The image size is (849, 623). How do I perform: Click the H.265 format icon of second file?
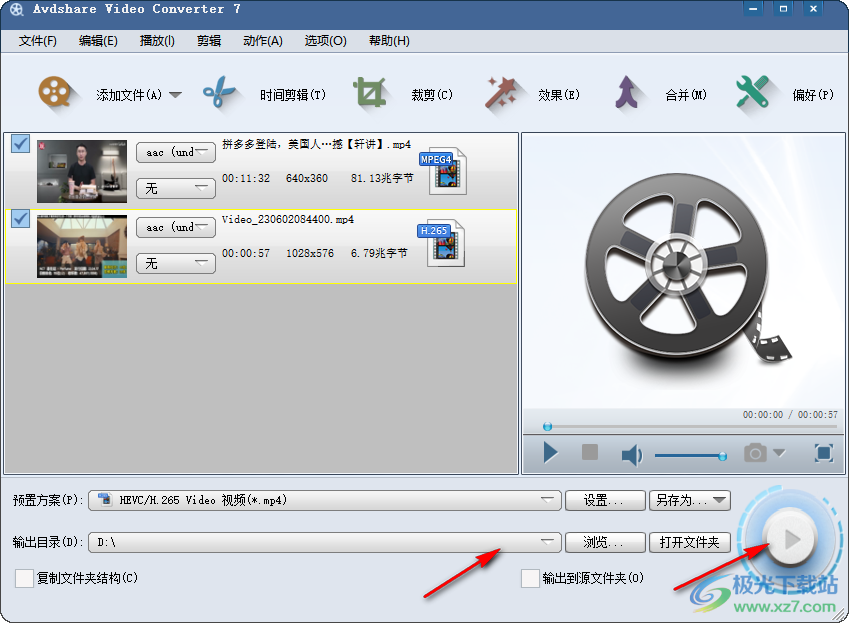(441, 243)
